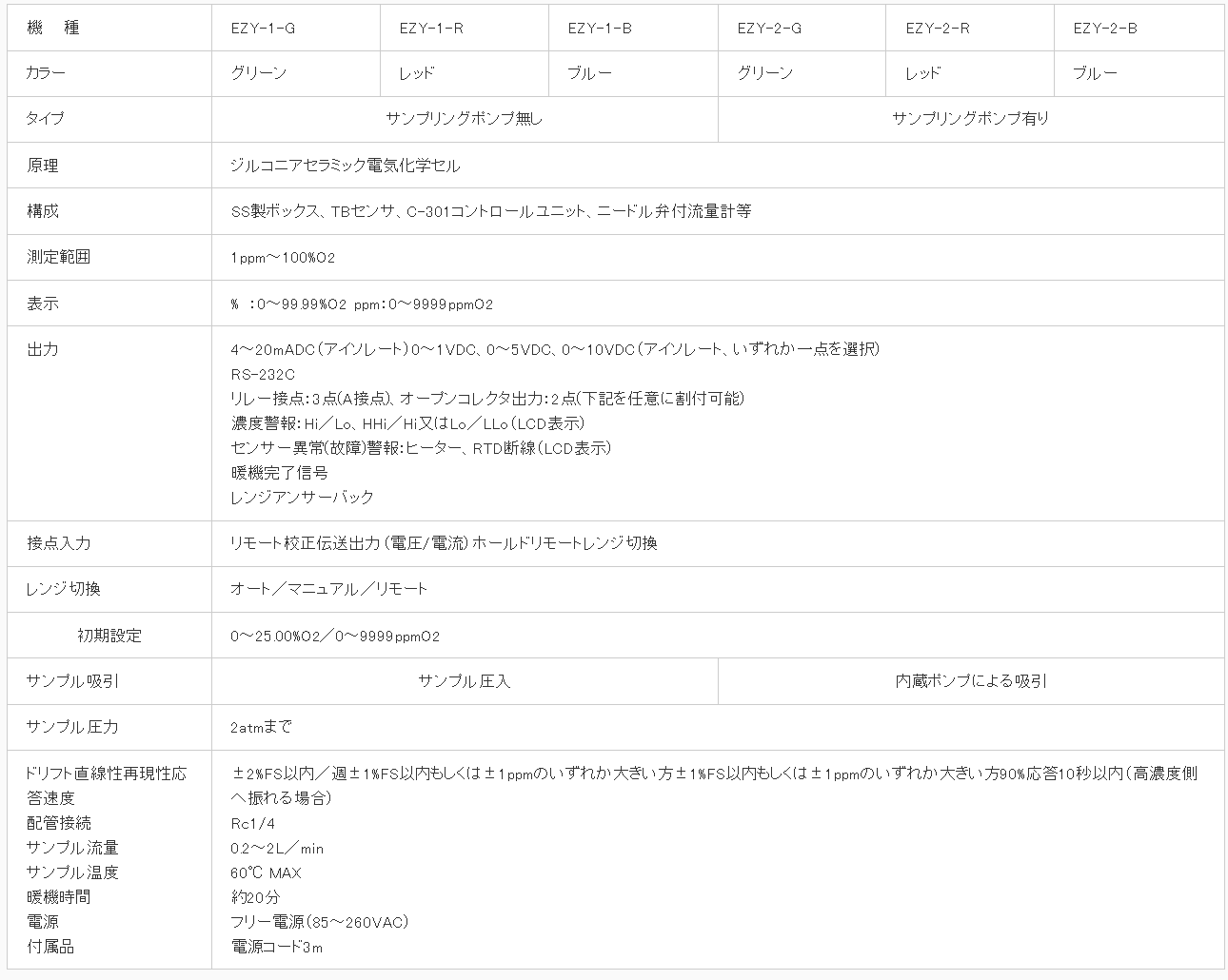This screenshot has width=1228, height=980.
Task: Select the フリー電源(85～260VAC) text
Action: coord(317,921)
